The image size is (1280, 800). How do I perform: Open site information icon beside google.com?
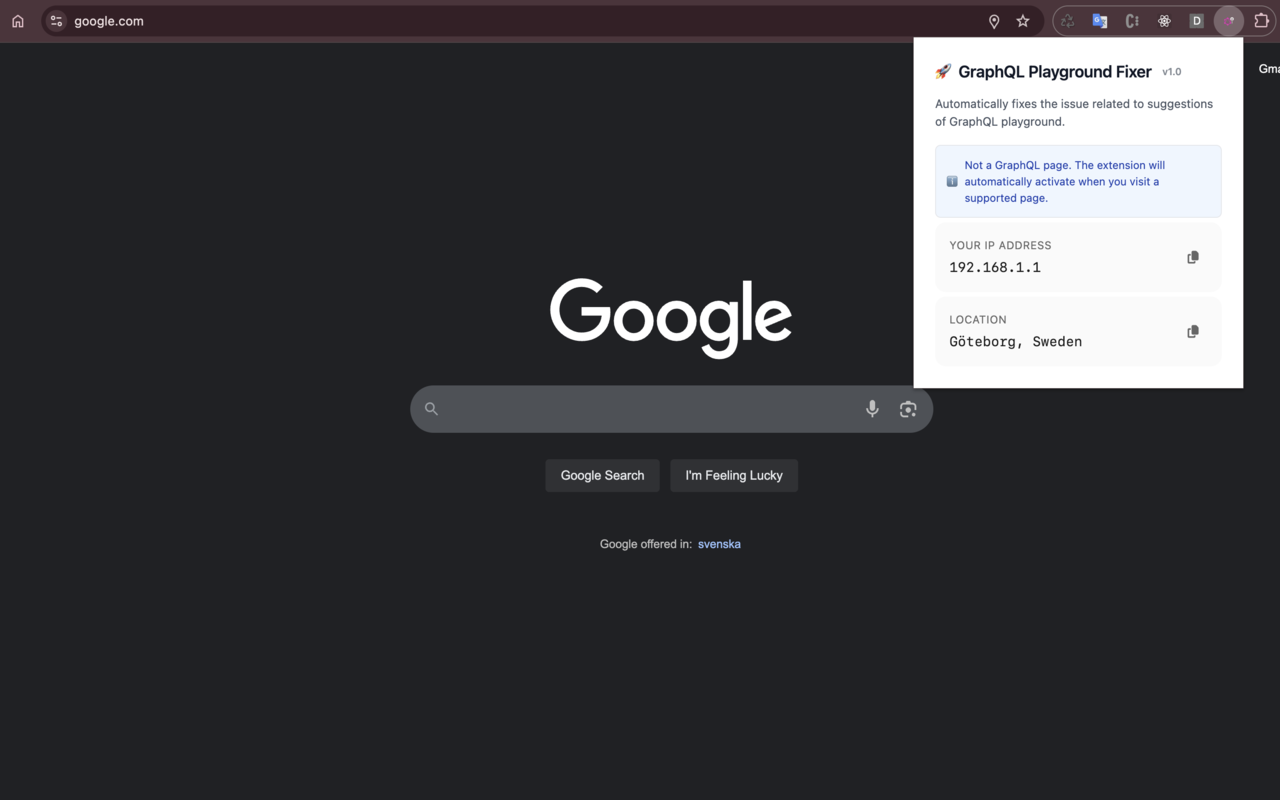point(56,21)
